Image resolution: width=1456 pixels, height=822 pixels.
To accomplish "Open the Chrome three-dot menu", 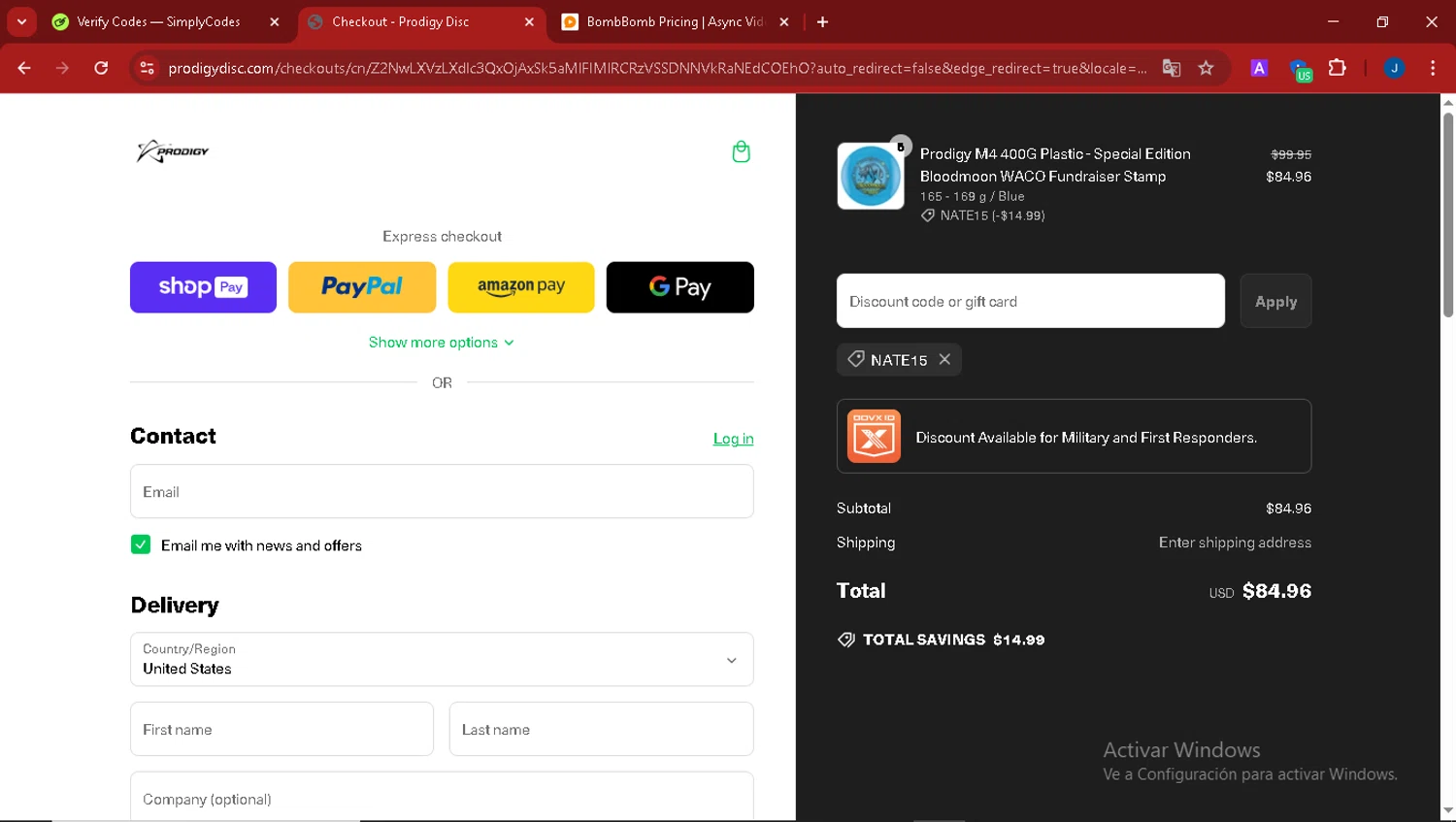I will [x=1433, y=68].
